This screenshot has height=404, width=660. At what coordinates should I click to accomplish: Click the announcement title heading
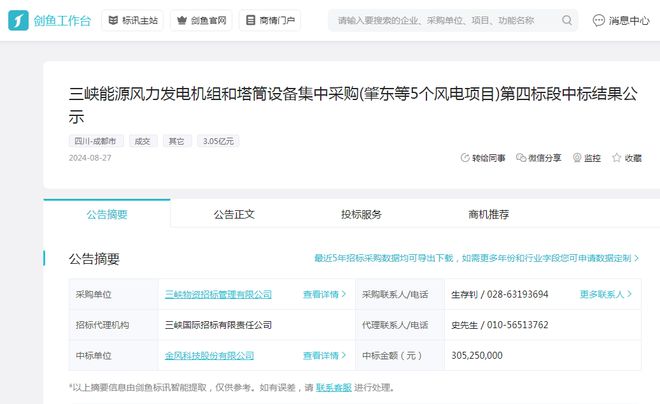(x=353, y=105)
